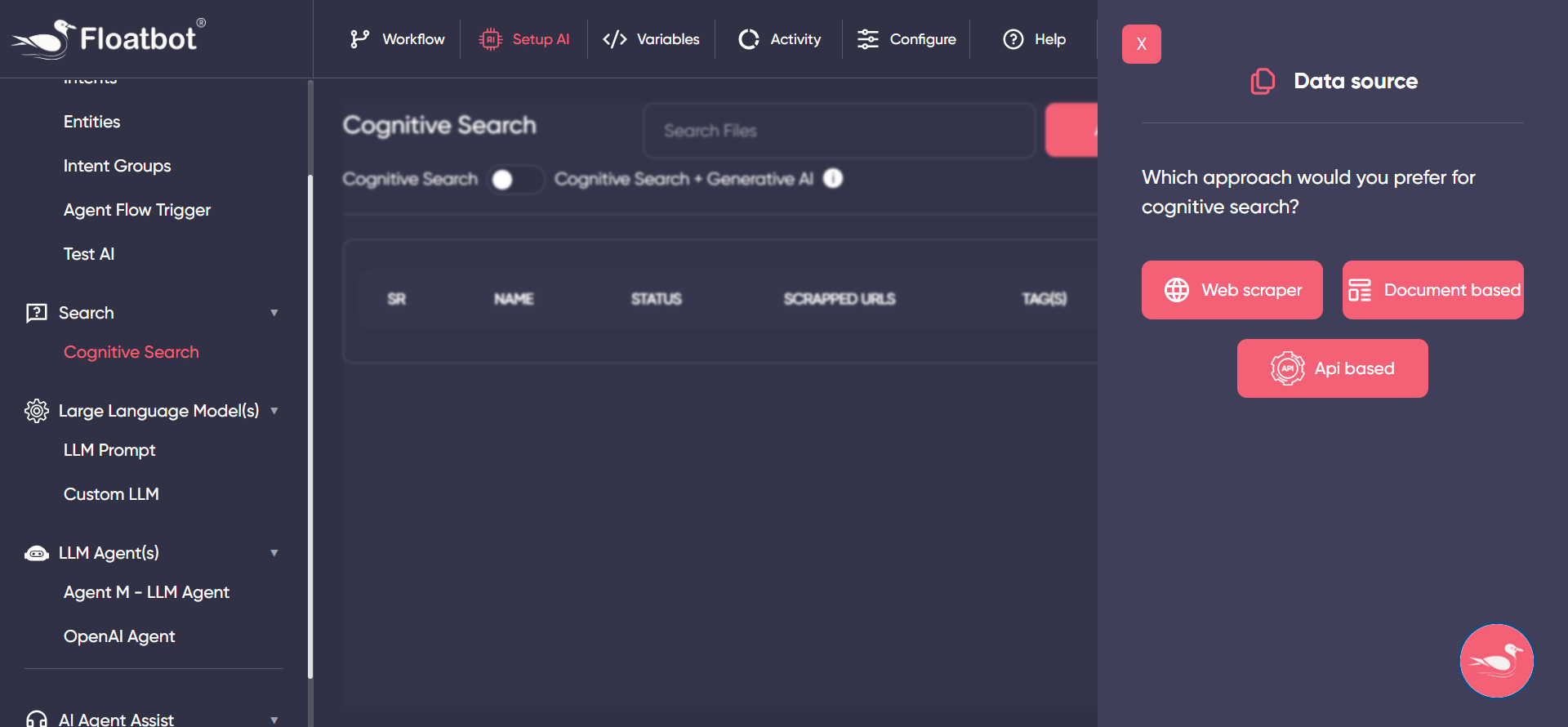Click the Data source heading text
The image size is (1568, 727).
click(x=1356, y=81)
